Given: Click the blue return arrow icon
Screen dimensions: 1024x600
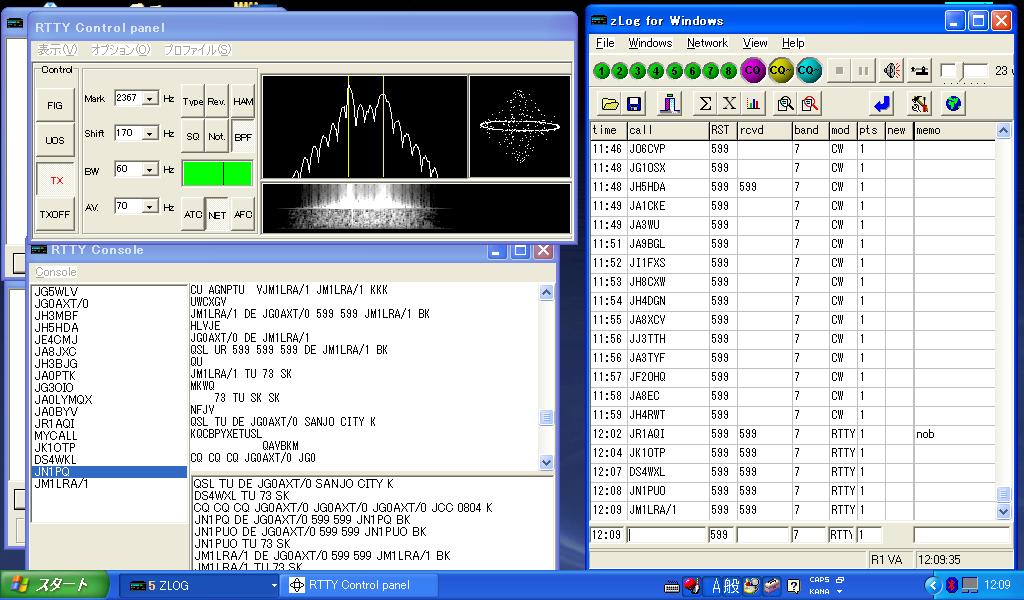Looking at the screenshot, I should tap(882, 103).
